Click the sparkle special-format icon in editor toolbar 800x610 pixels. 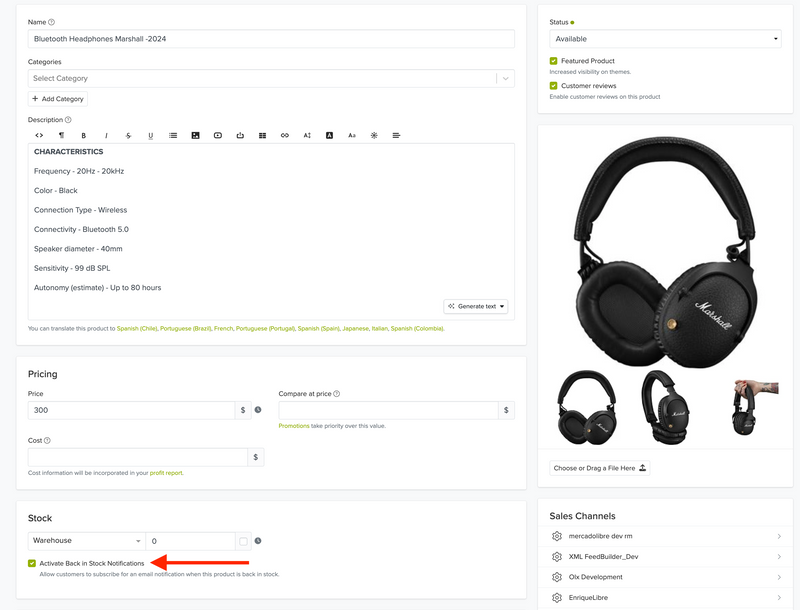click(x=374, y=135)
